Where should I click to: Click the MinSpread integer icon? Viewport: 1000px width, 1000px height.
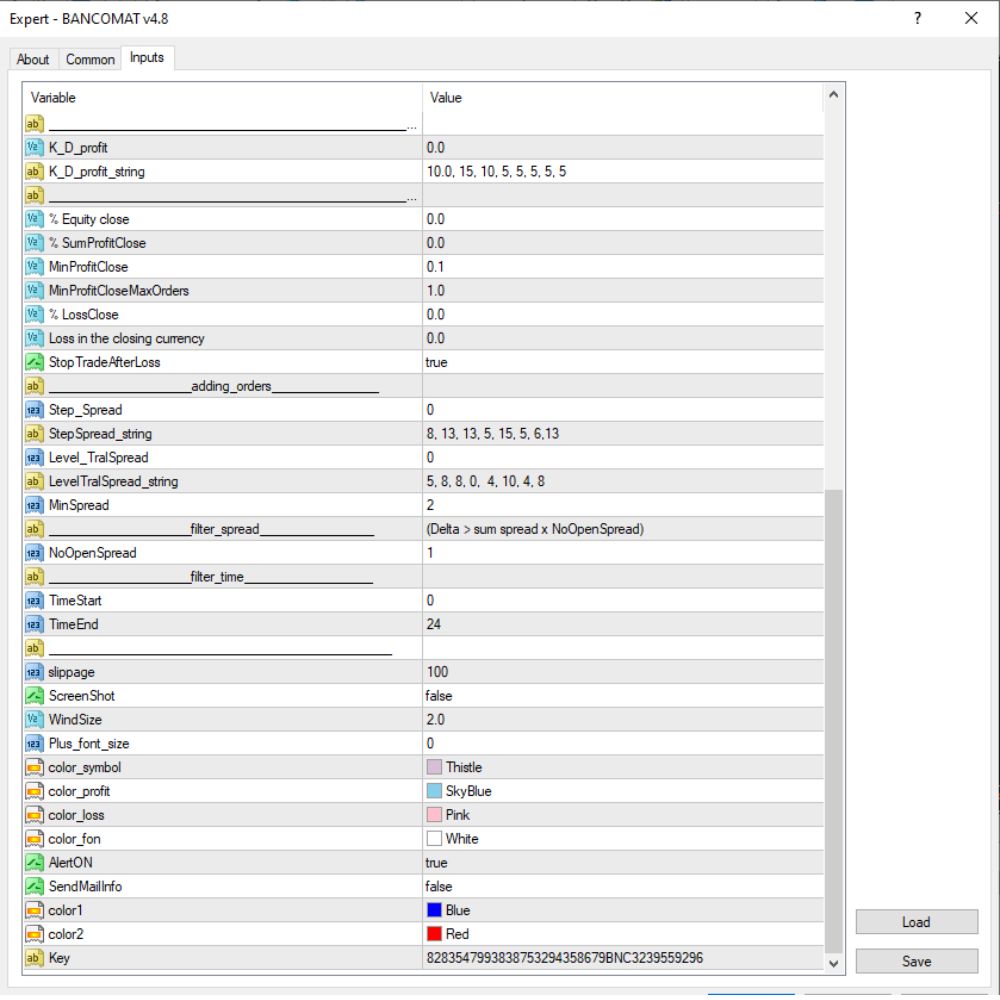point(34,505)
